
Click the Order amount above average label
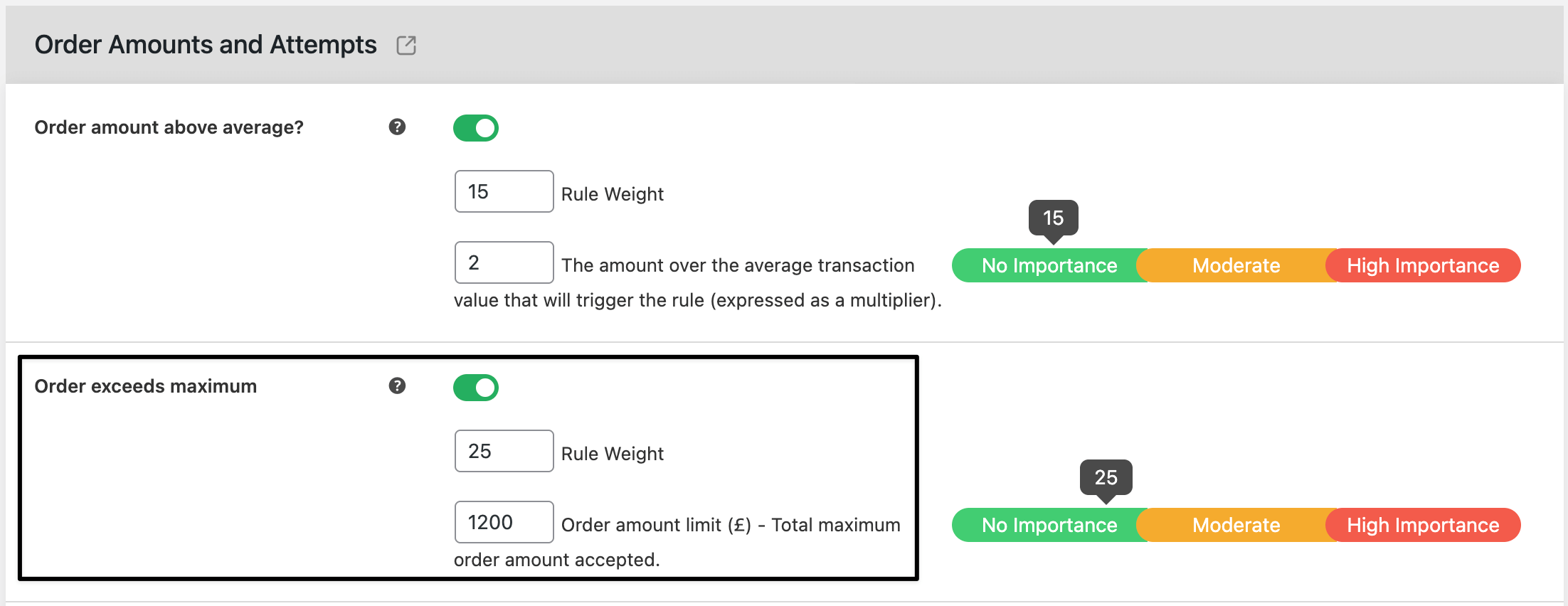coord(169,127)
